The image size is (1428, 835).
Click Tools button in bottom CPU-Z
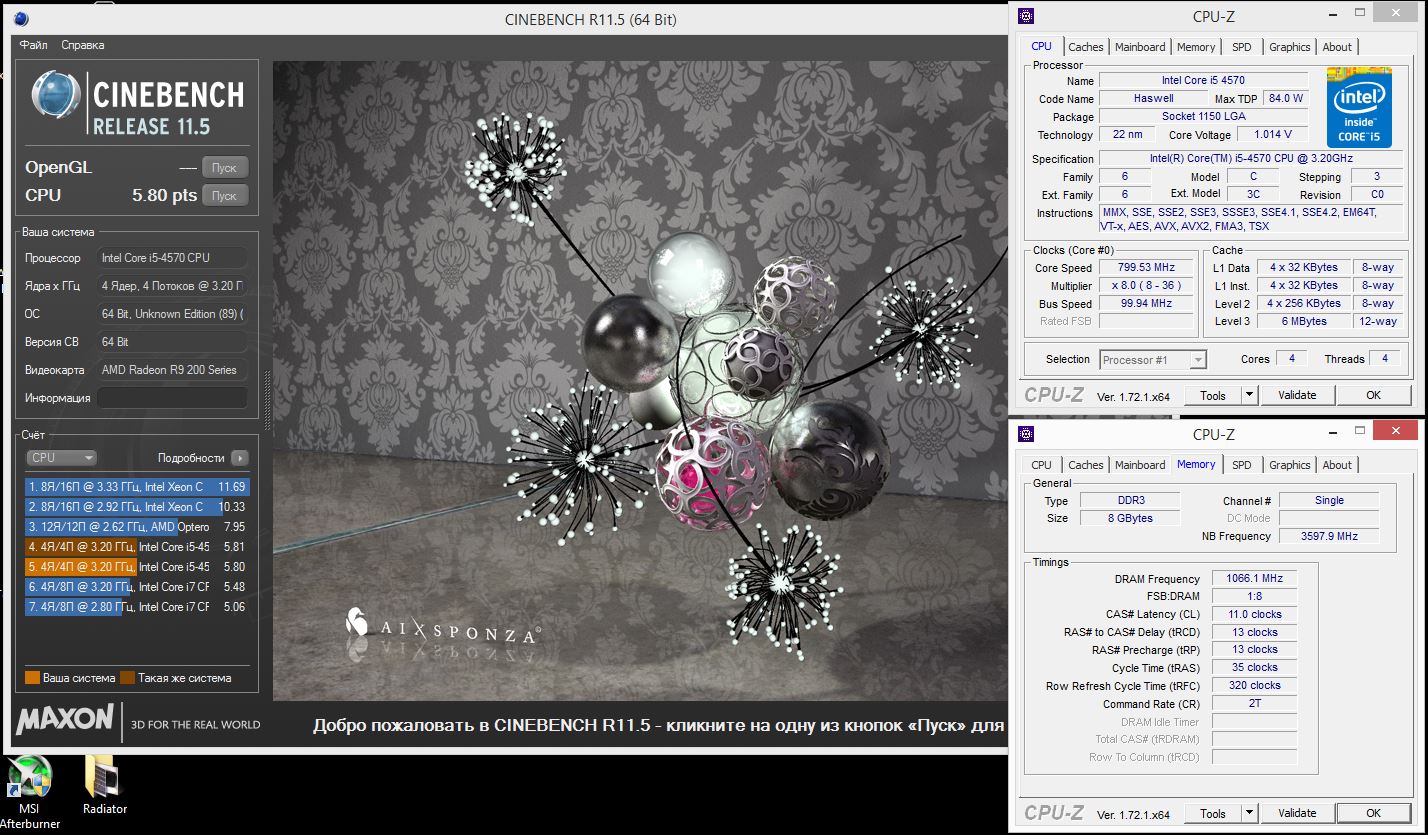(x=1213, y=813)
